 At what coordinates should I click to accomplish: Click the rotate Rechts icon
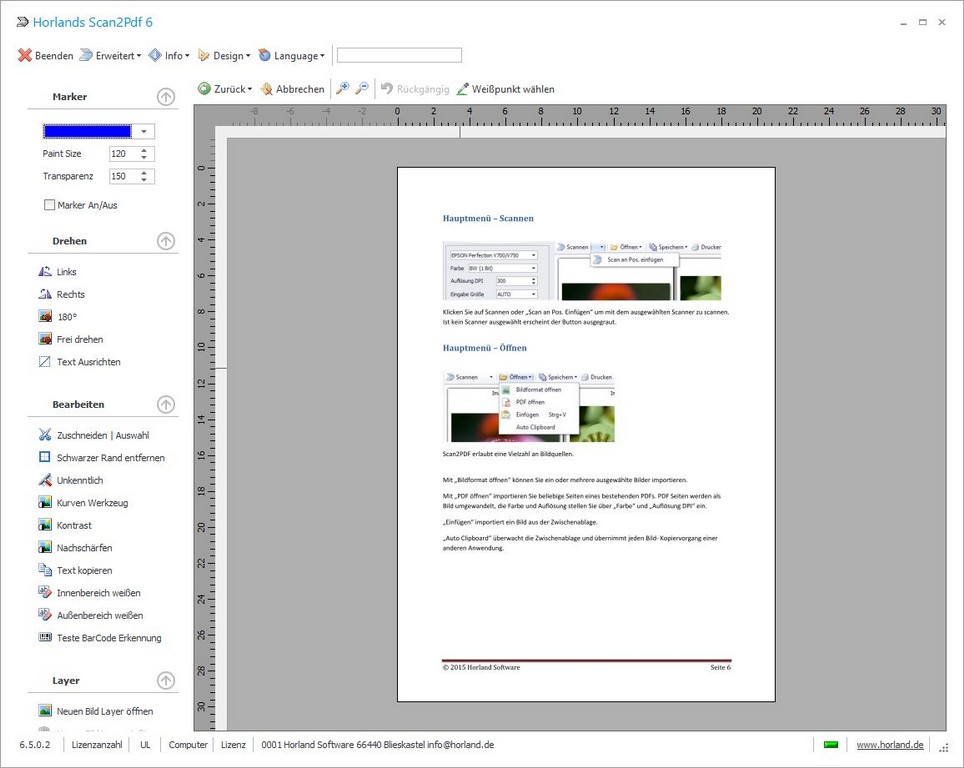45,294
